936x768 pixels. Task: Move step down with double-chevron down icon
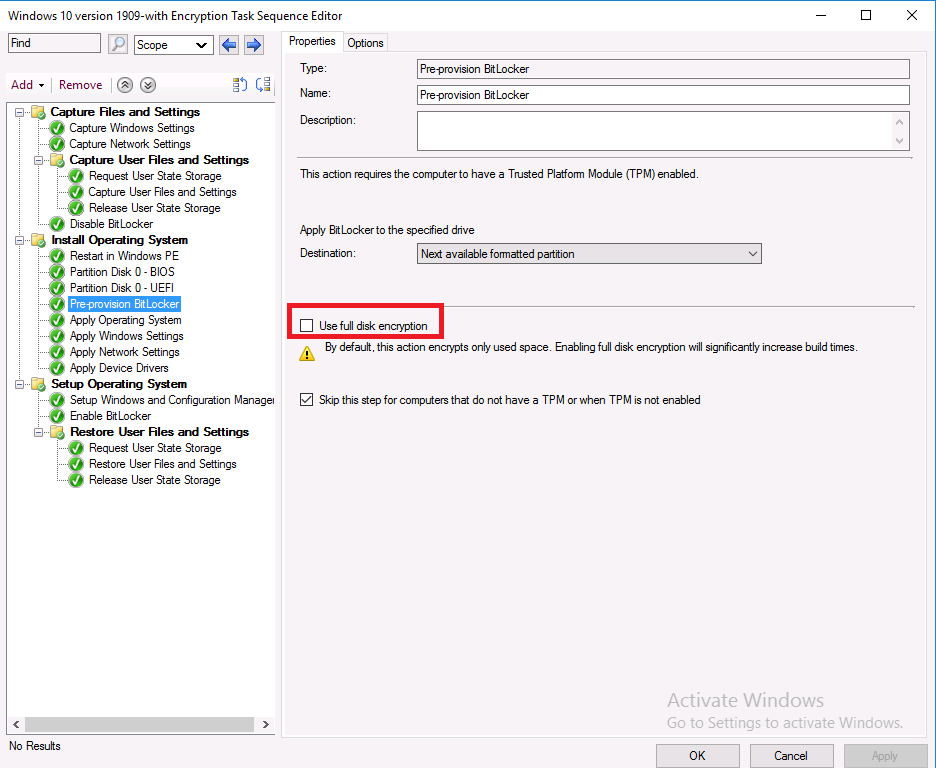pos(148,85)
